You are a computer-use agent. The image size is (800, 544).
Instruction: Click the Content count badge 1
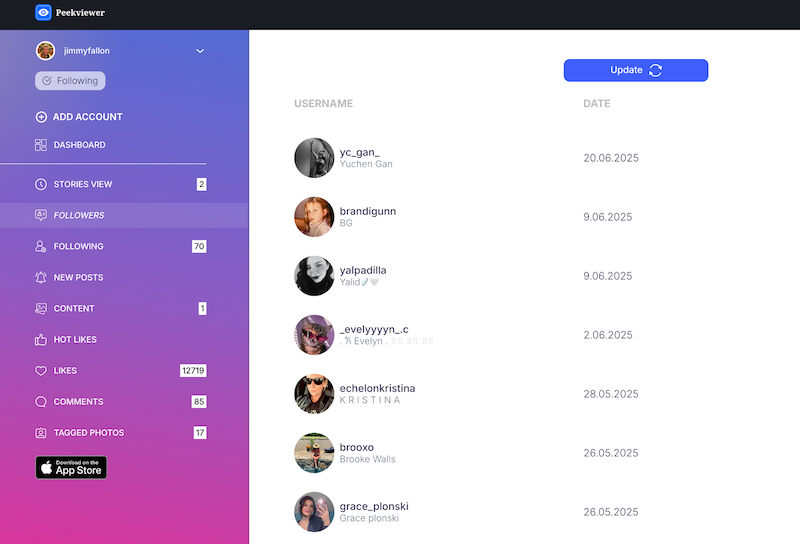coord(203,308)
